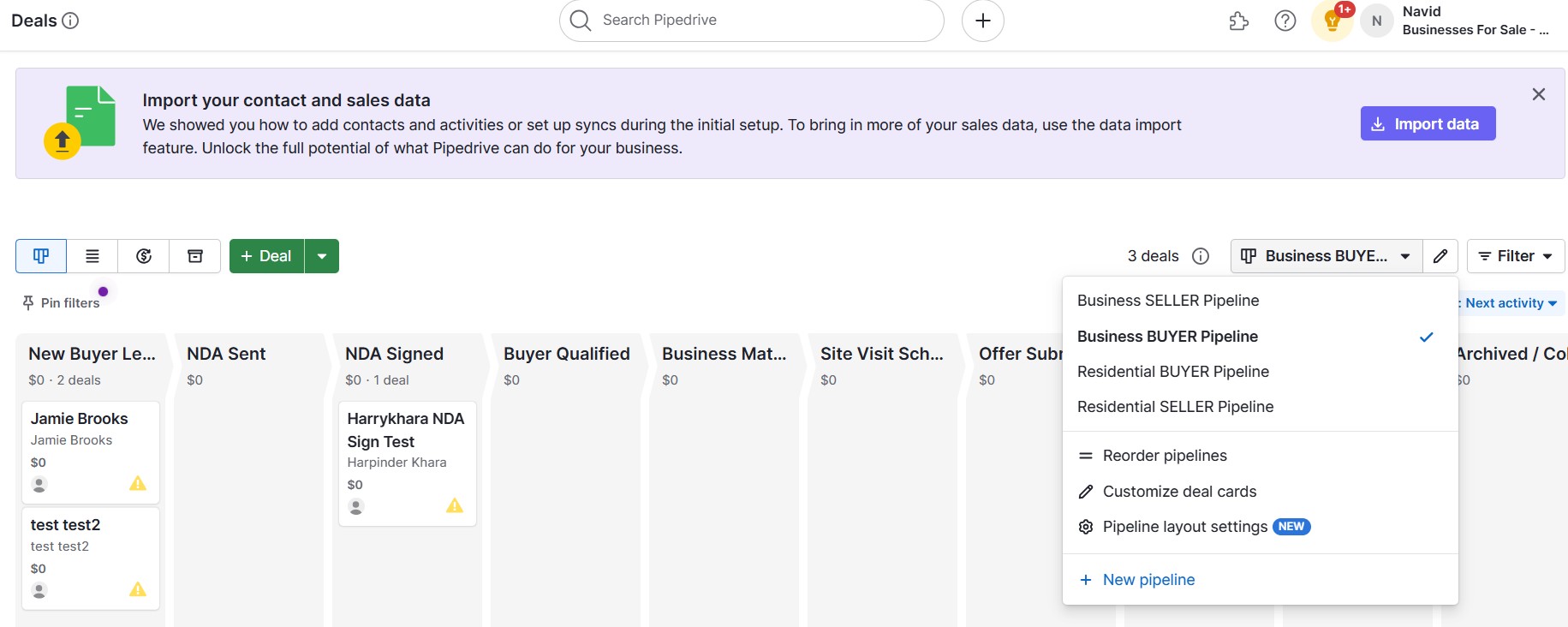Click warning icon on Jamie Brooks deal
The width and height of the screenshot is (1568, 627).
pos(138,484)
